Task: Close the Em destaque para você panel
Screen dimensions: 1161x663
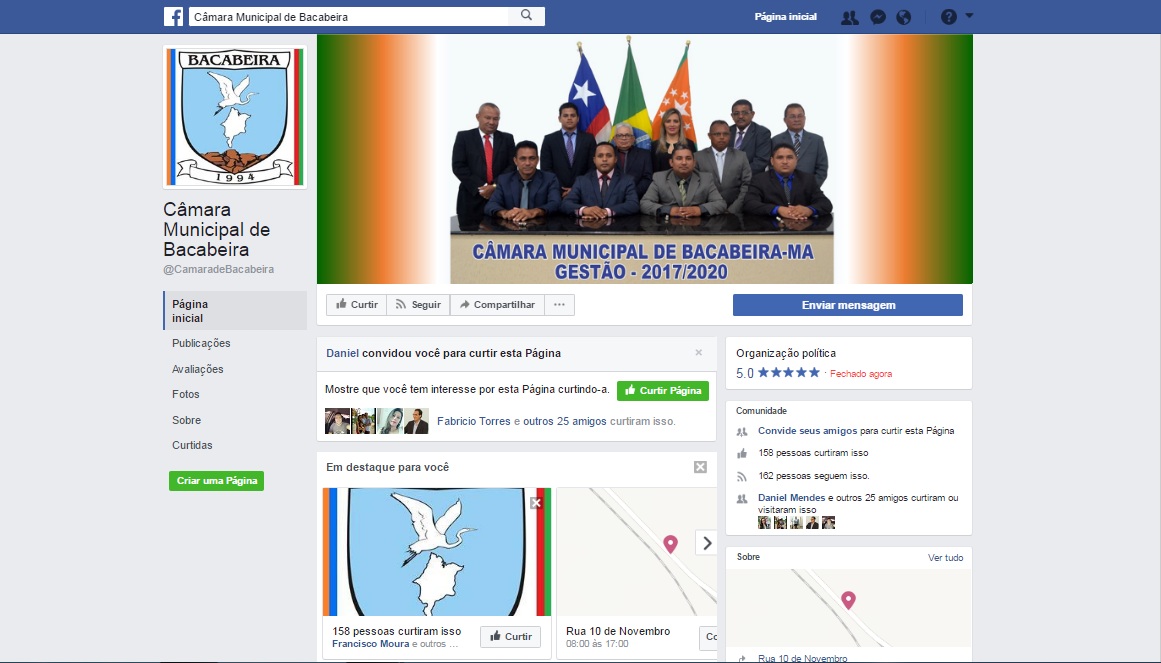Action: coord(700,467)
